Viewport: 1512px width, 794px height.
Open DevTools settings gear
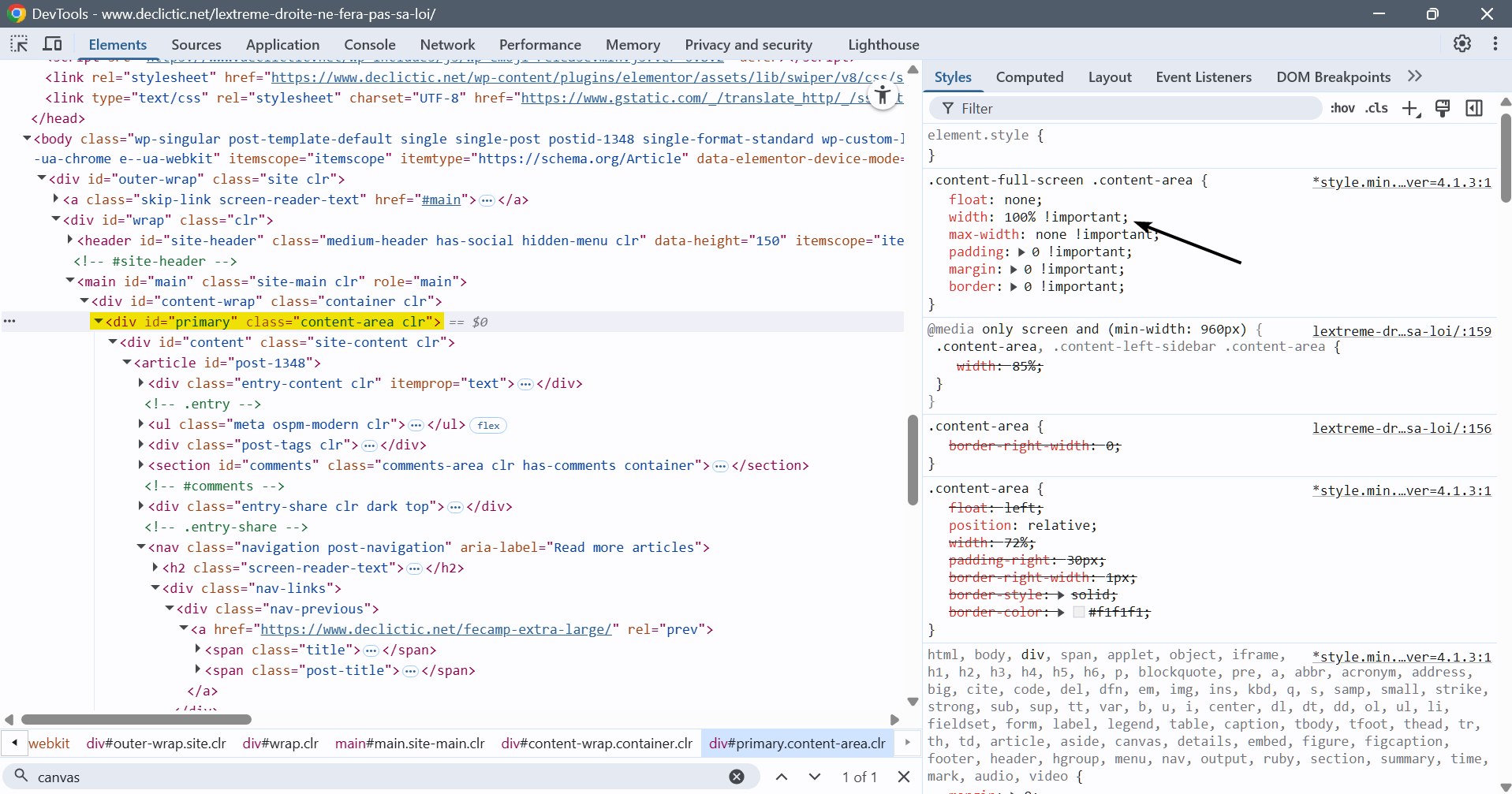[x=1462, y=44]
